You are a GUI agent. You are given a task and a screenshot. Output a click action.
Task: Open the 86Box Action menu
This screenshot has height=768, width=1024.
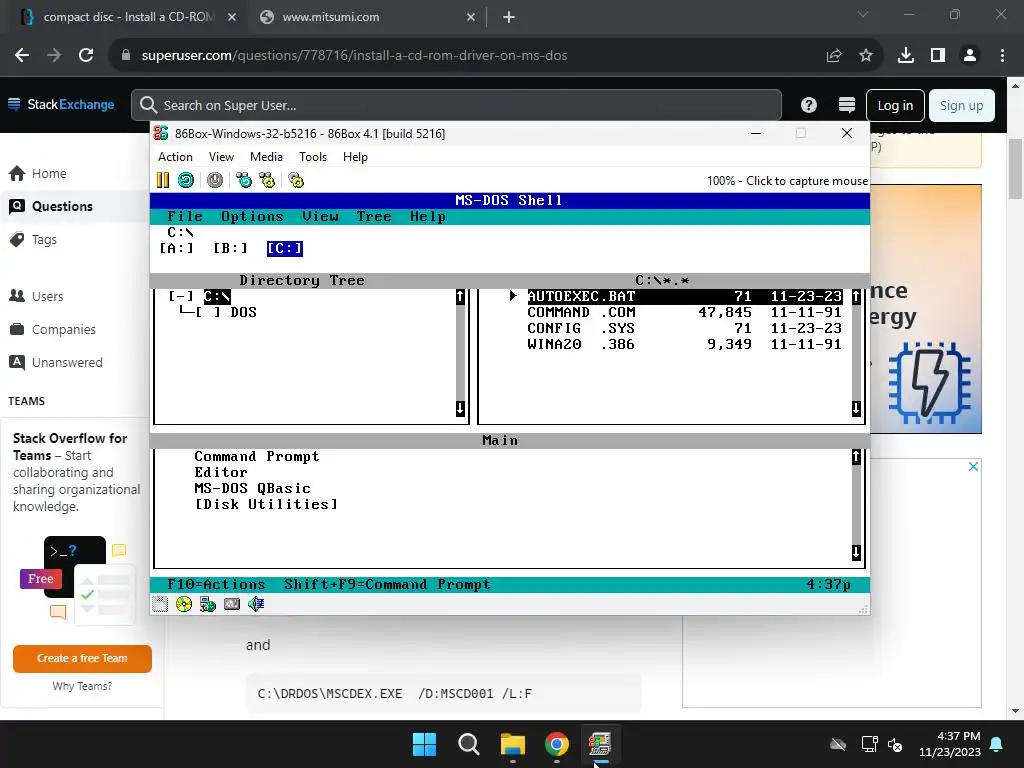click(175, 157)
